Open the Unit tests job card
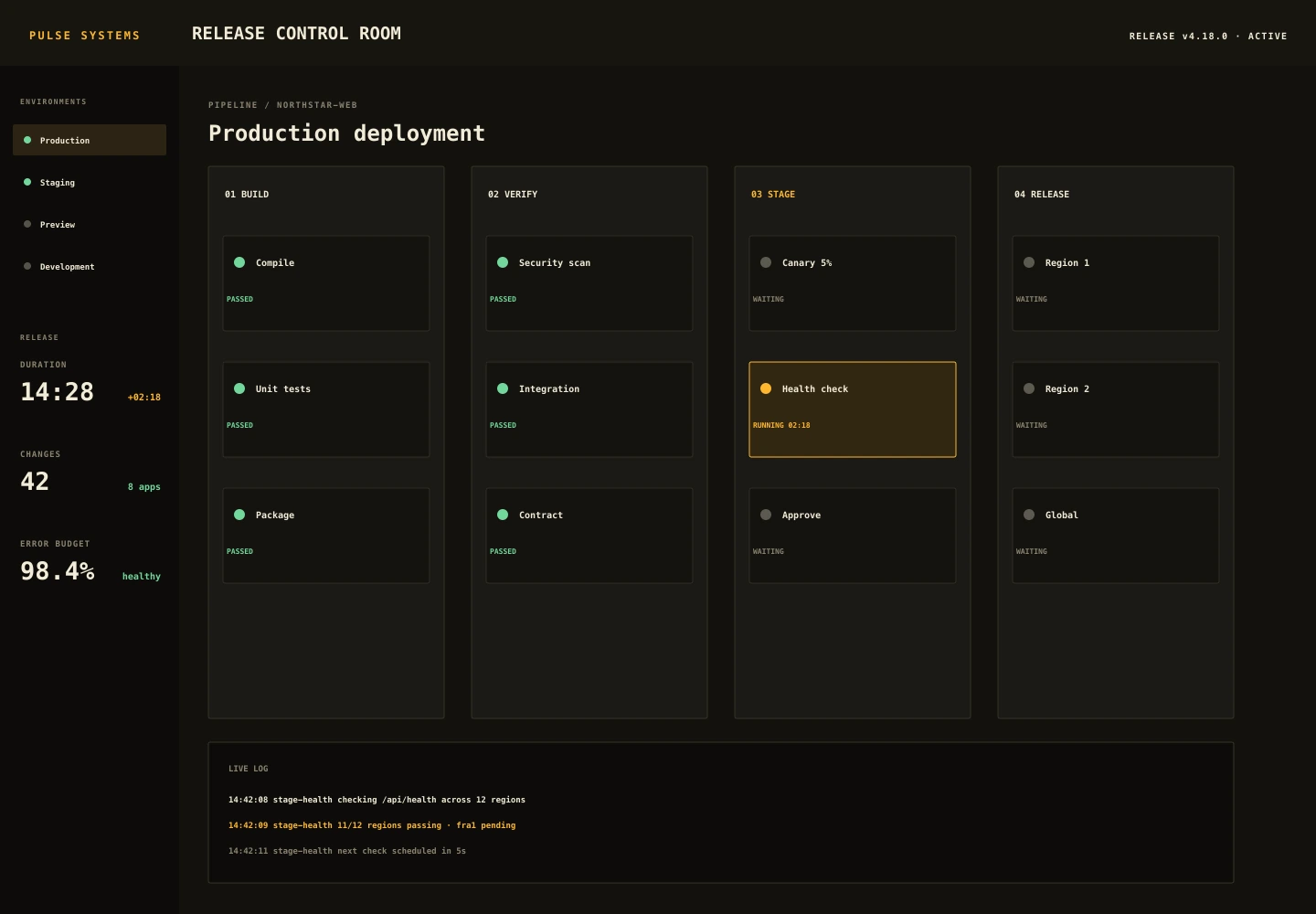Viewport: 1316px width, 914px height. coord(326,409)
